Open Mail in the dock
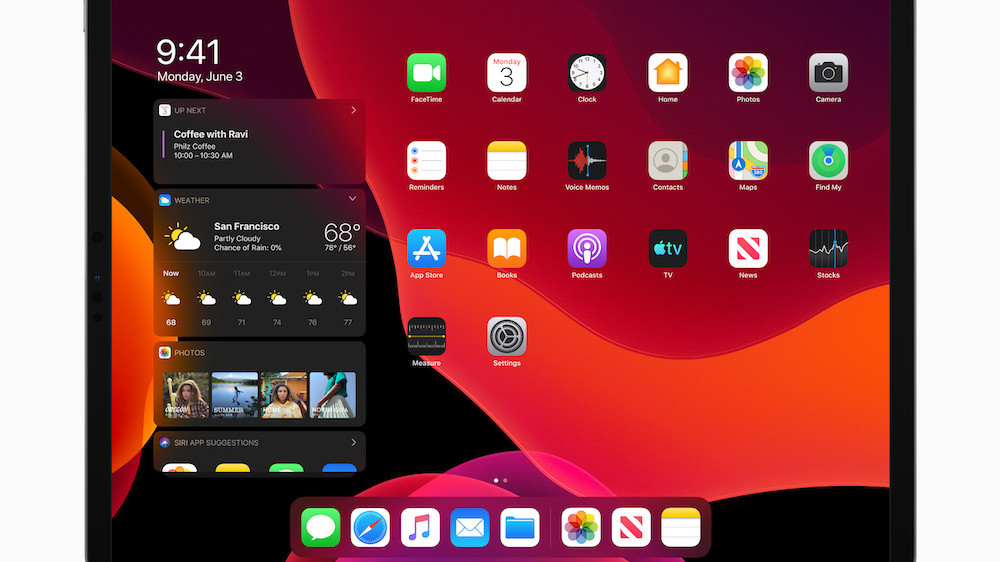Screen dimensions: 1000x562 coord(469,528)
